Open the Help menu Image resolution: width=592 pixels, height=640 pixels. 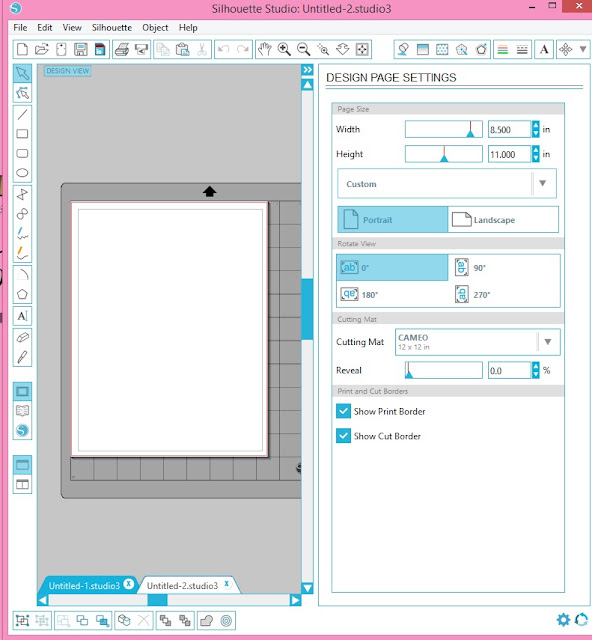tap(188, 27)
